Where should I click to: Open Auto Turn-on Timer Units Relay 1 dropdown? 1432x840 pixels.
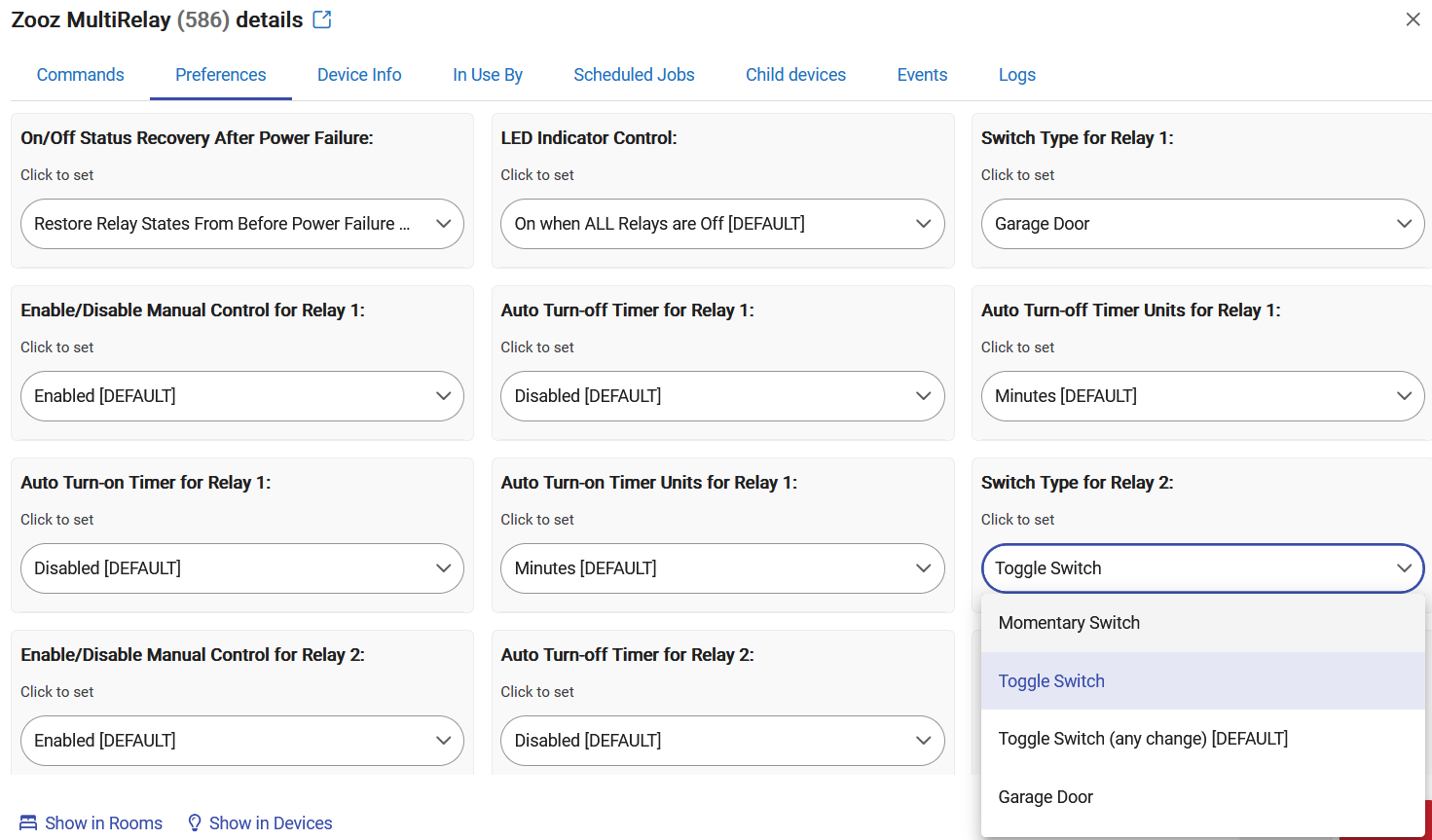point(722,568)
